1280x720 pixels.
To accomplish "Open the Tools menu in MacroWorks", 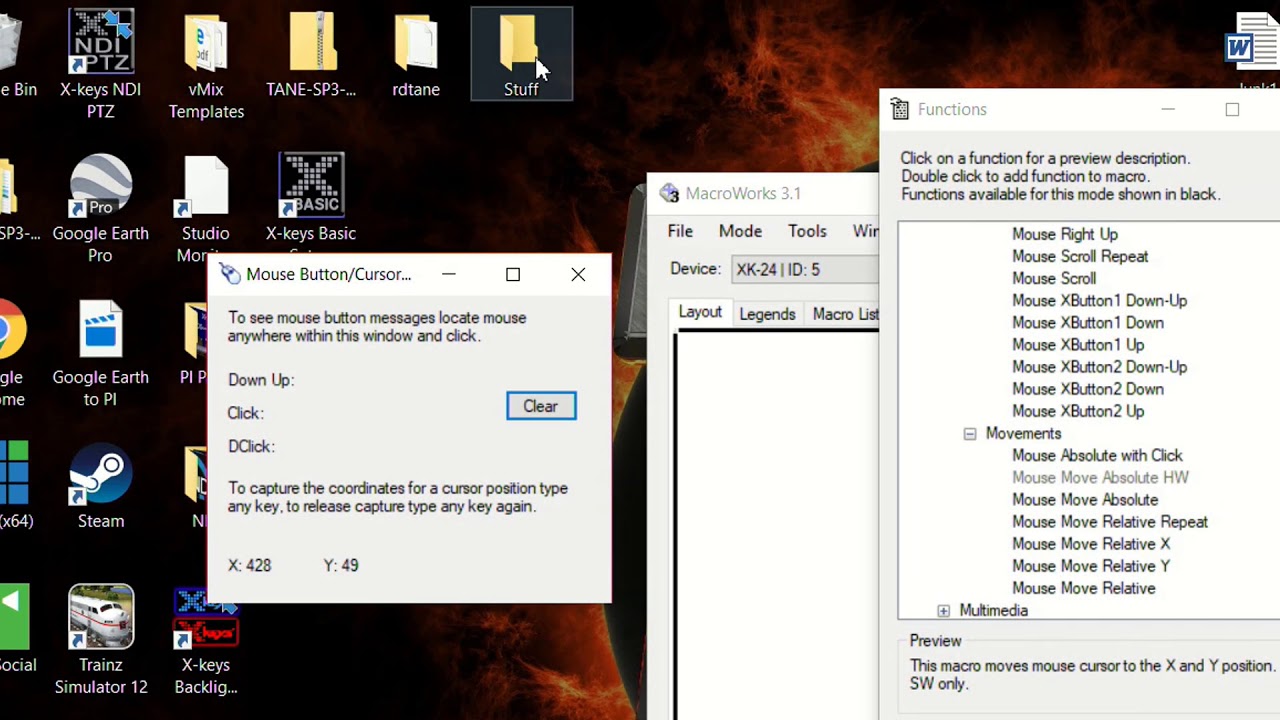I will point(807,231).
